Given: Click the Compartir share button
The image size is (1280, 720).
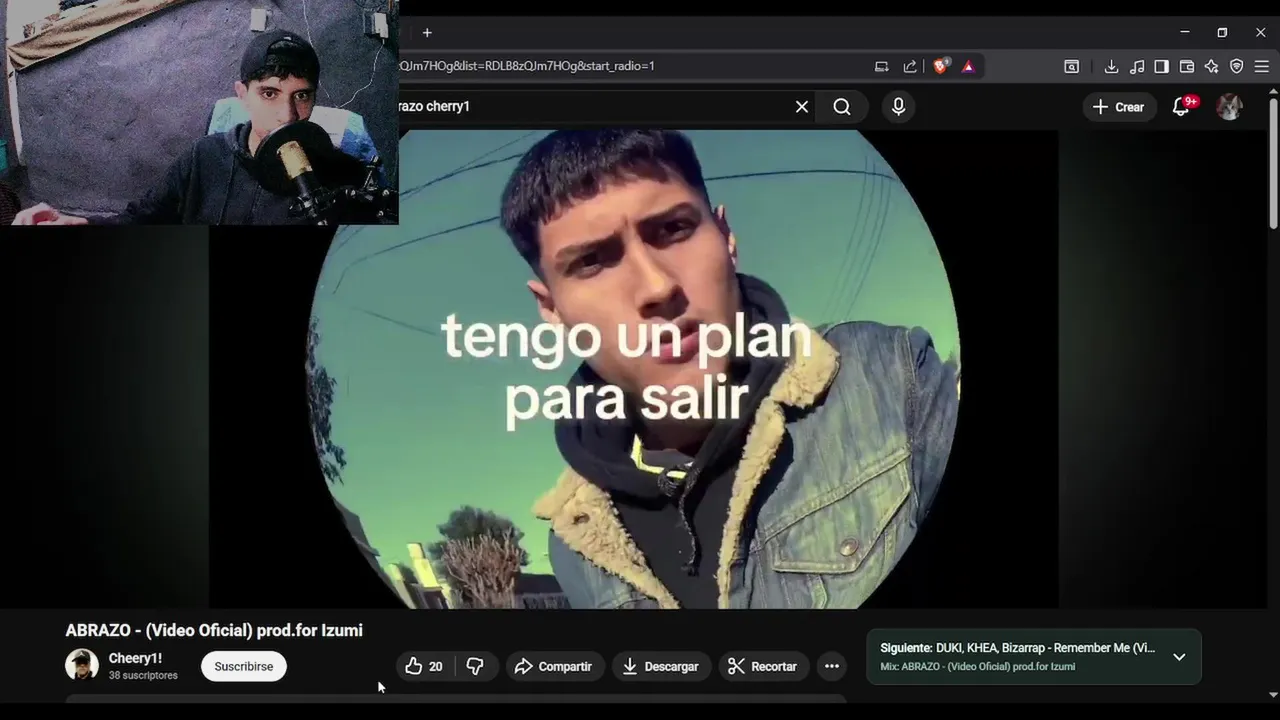Looking at the screenshot, I should click(x=553, y=666).
